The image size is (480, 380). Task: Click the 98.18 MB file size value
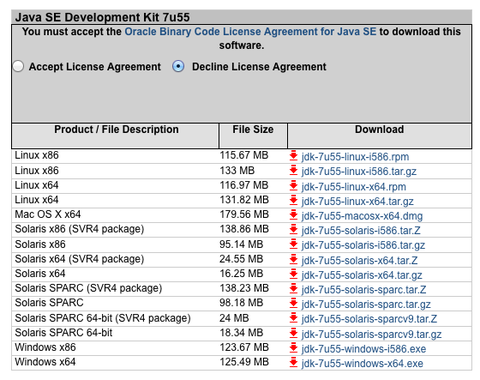pyautogui.click(x=241, y=303)
